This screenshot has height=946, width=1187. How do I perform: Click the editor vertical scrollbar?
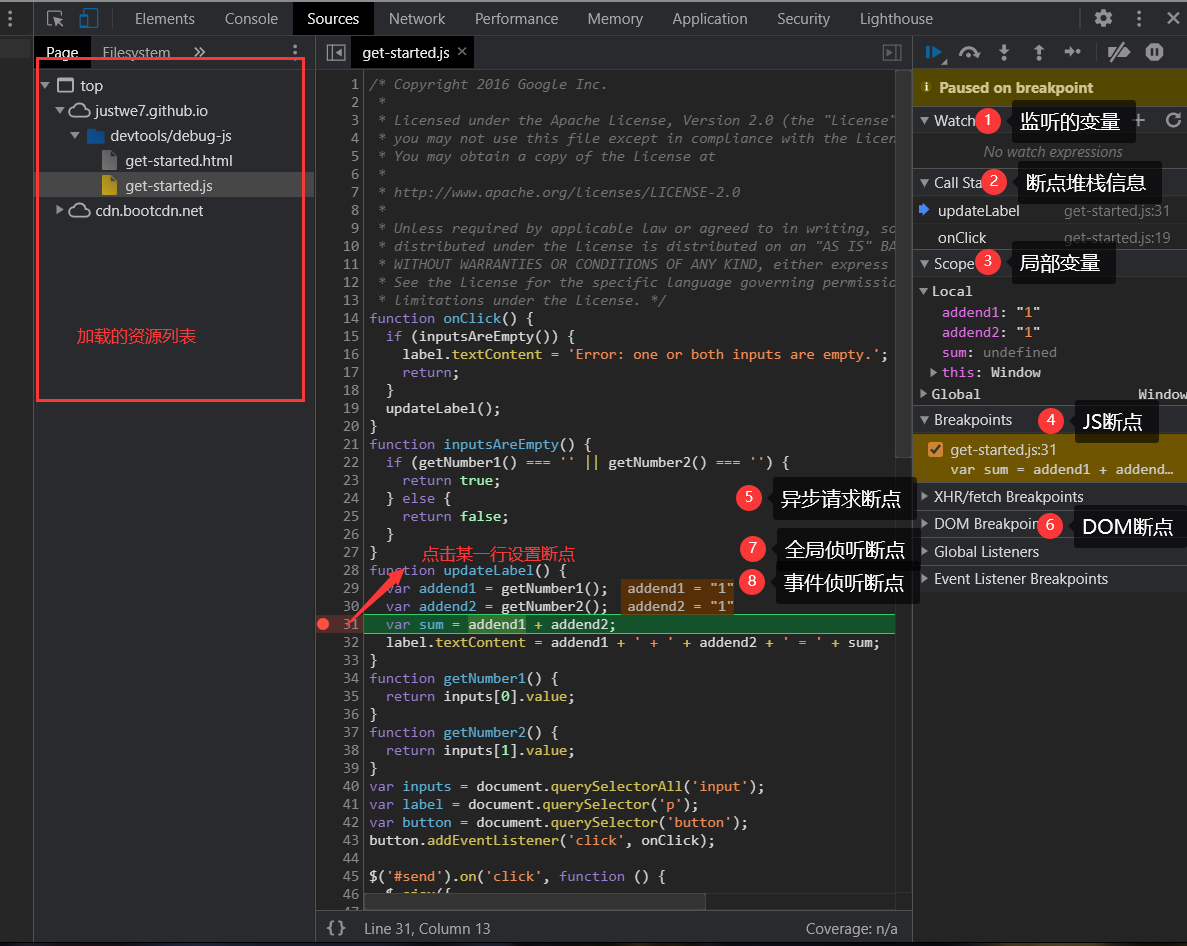click(903, 263)
